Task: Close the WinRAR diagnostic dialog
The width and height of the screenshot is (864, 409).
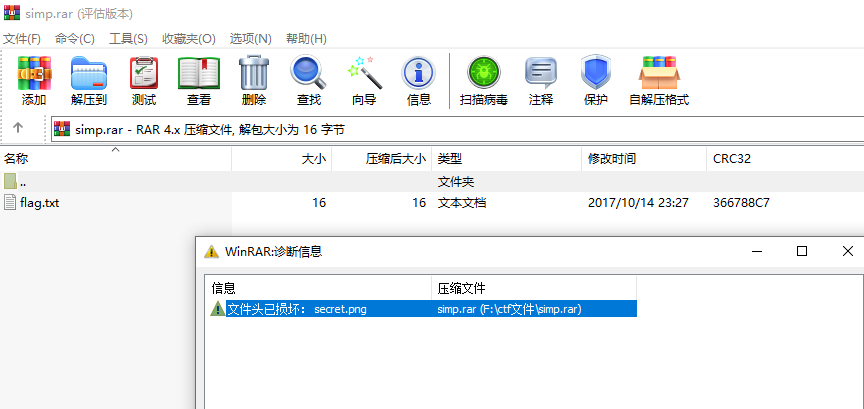Action: click(847, 251)
